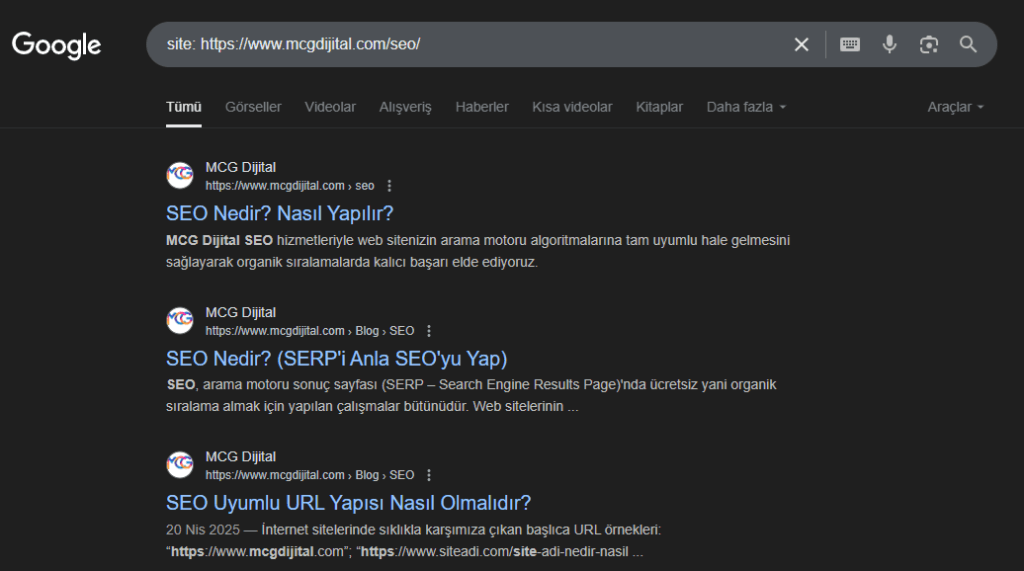1024x571 pixels.
Task: Click the '20 Nis 2025' date text
Action: [203, 530]
